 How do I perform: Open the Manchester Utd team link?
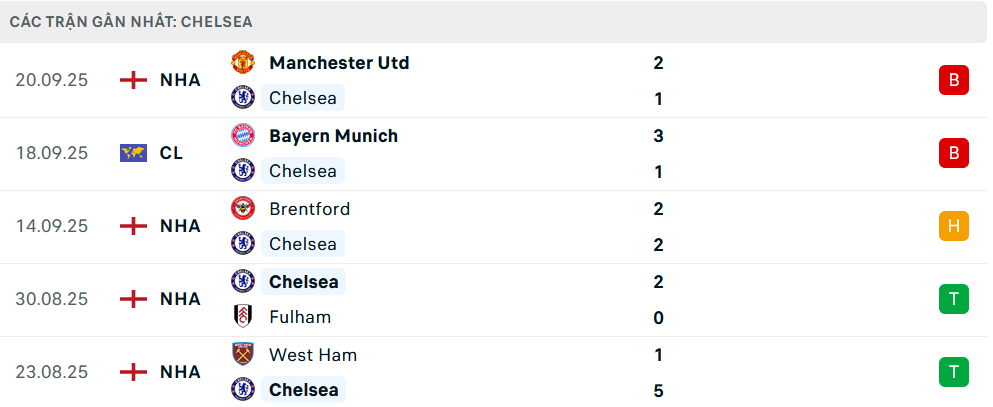pyautogui.click(x=339, y=63)
